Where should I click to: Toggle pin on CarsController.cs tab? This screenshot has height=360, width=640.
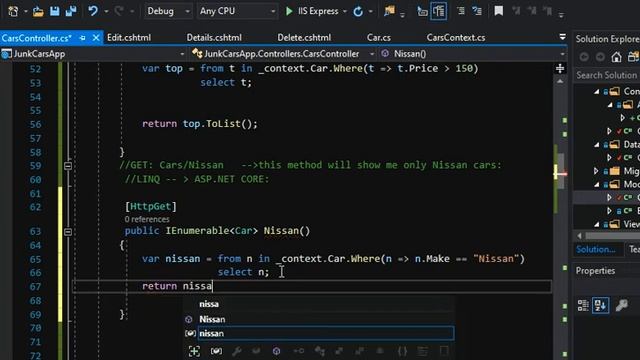click(82, 38)
